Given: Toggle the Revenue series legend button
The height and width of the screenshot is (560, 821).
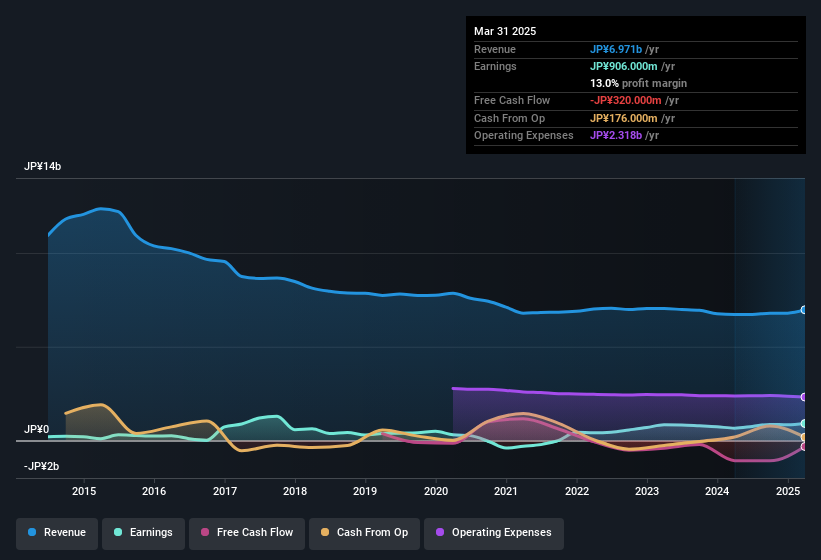Looking at the screenshot, I should click(57, 533).
